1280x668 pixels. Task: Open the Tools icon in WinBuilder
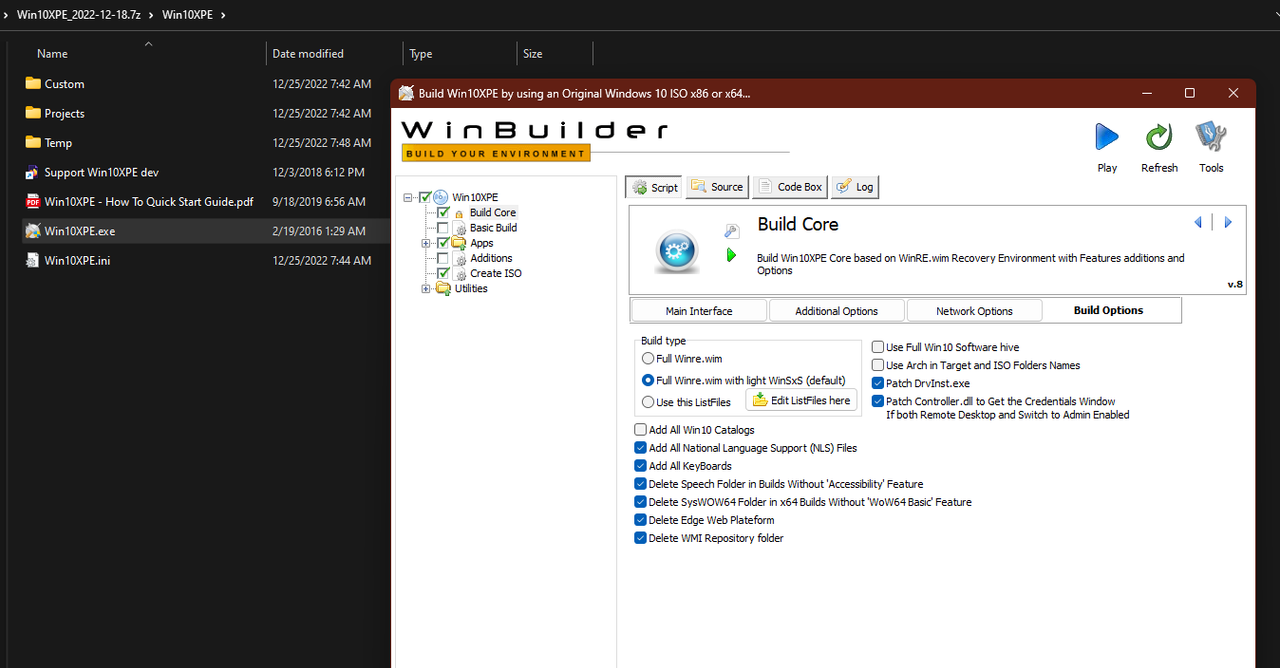click(1211, 136)
